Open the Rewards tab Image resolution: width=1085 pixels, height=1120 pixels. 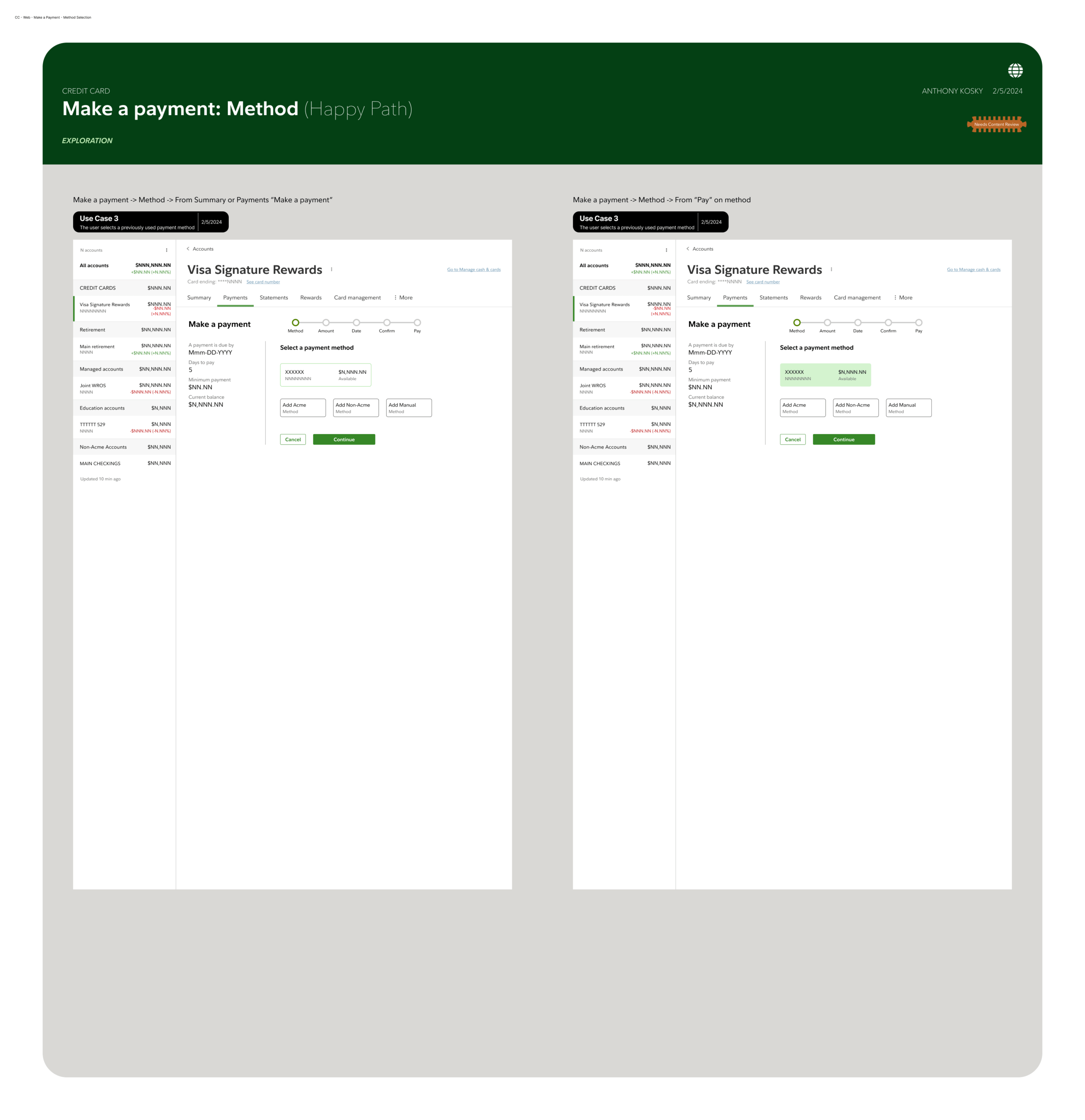pyautogui.click(x=311, y=297)
